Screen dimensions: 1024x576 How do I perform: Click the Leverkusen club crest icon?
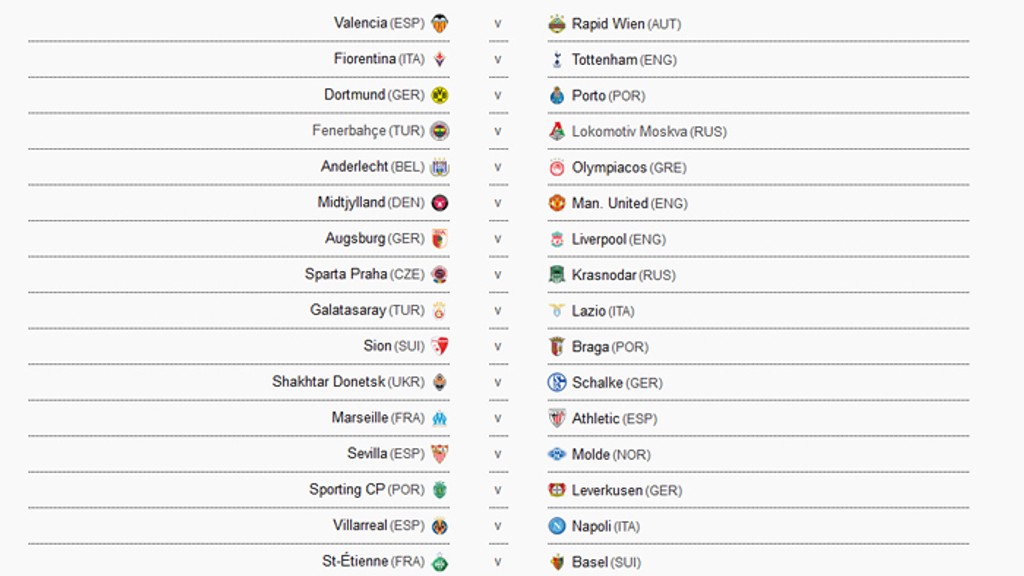click(557, 490)
